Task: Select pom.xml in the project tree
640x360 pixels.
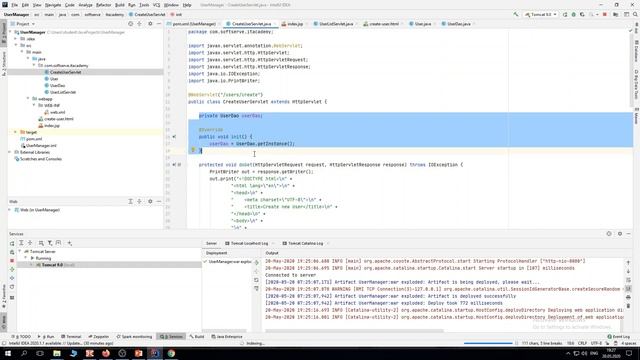Action: tap(34, 139)
